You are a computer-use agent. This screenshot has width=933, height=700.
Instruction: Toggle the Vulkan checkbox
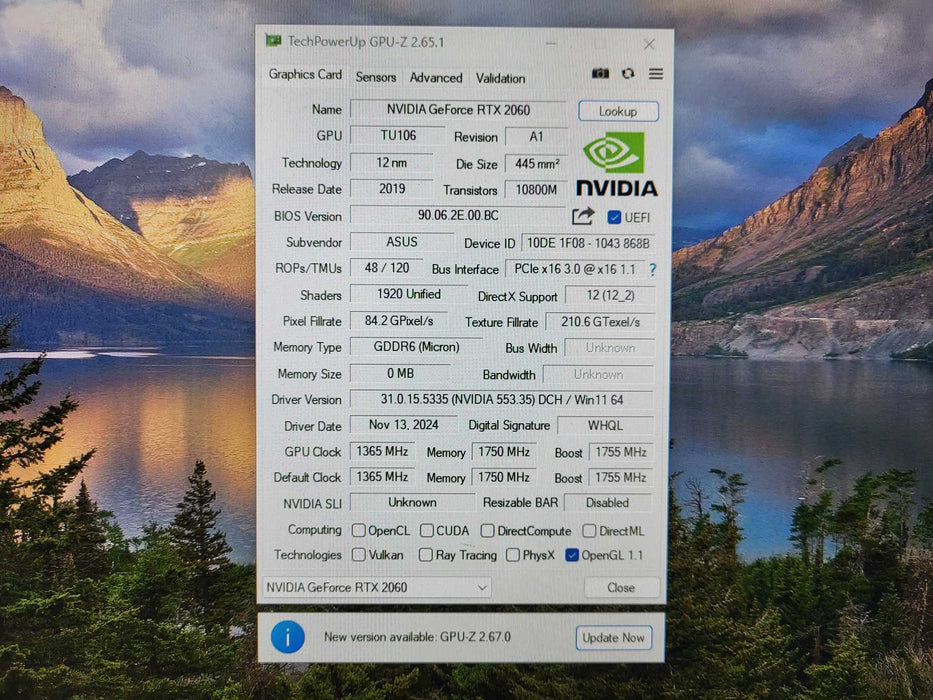(x=359, y=555)
